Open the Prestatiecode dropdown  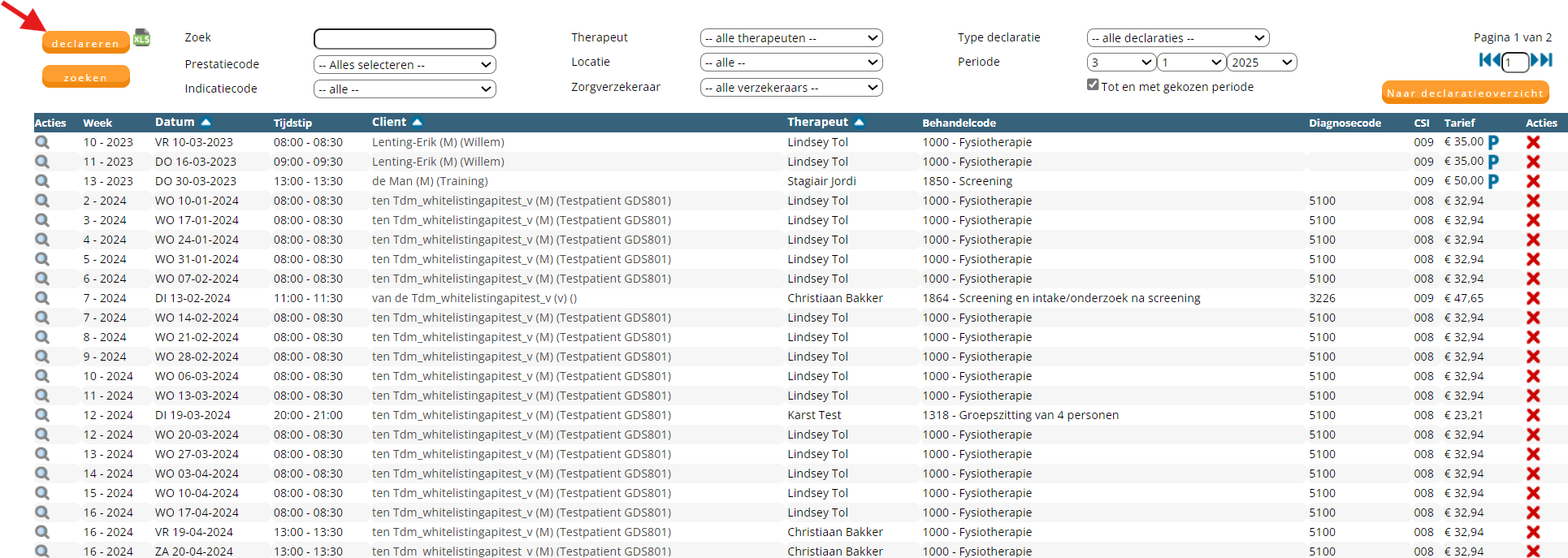[x=405, y=65]
